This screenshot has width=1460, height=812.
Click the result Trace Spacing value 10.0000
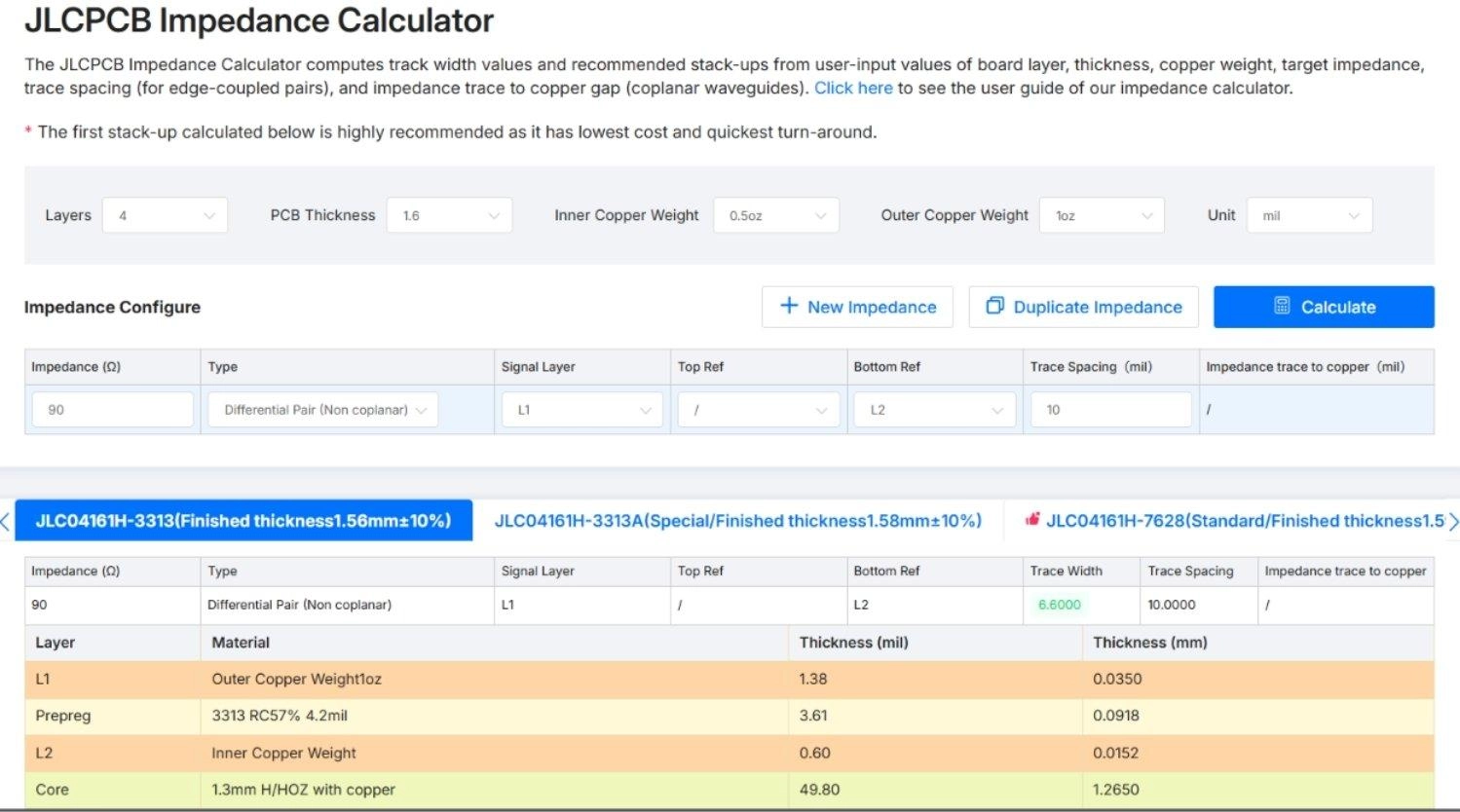(1172, 605)
